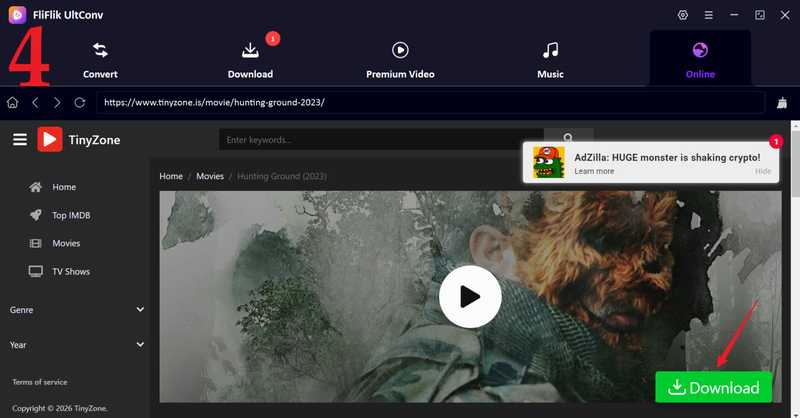This screenshot has width=800, height=418.
Task: Click Learn more on AdZilla ad
Action: click(594, 171)
